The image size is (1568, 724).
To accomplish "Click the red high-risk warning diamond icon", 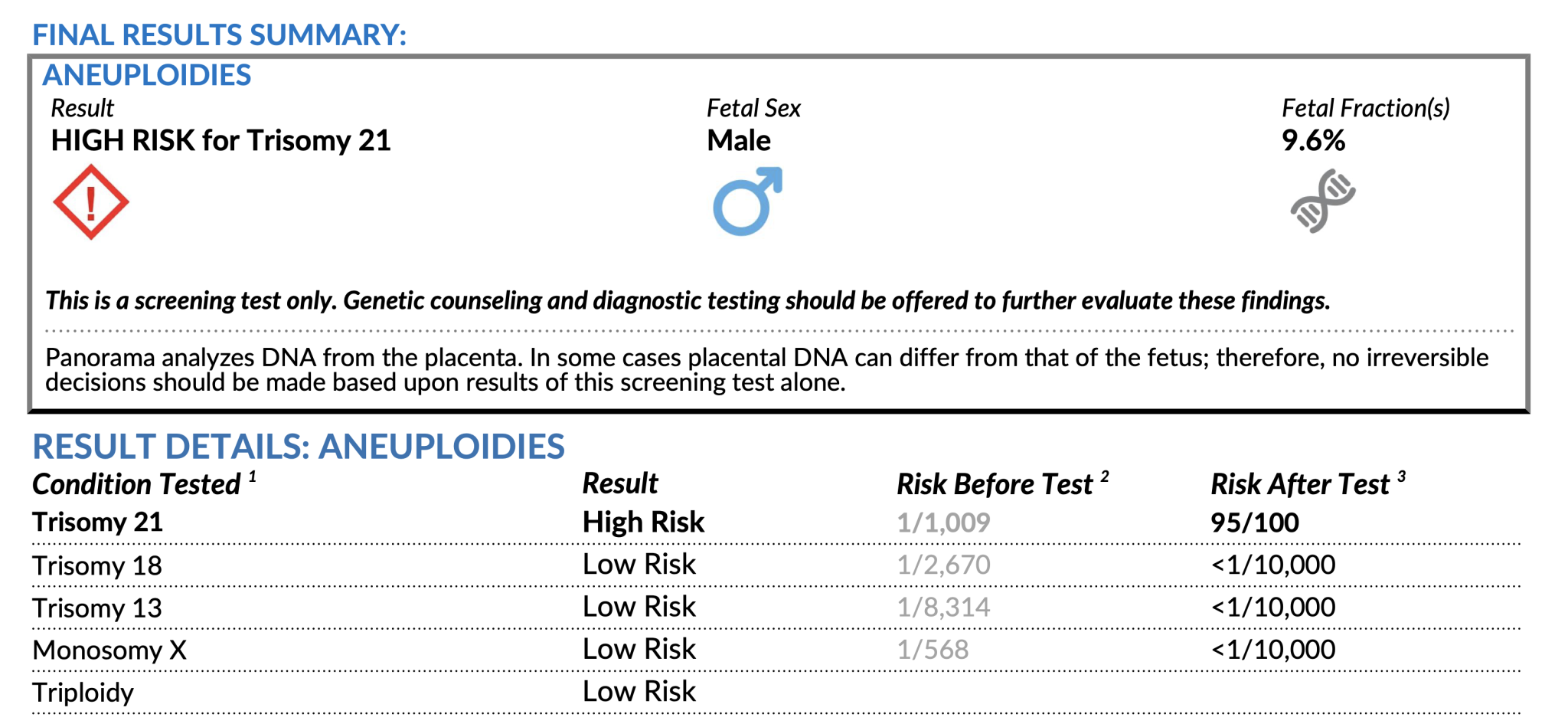I will click(x=90, y=202).
